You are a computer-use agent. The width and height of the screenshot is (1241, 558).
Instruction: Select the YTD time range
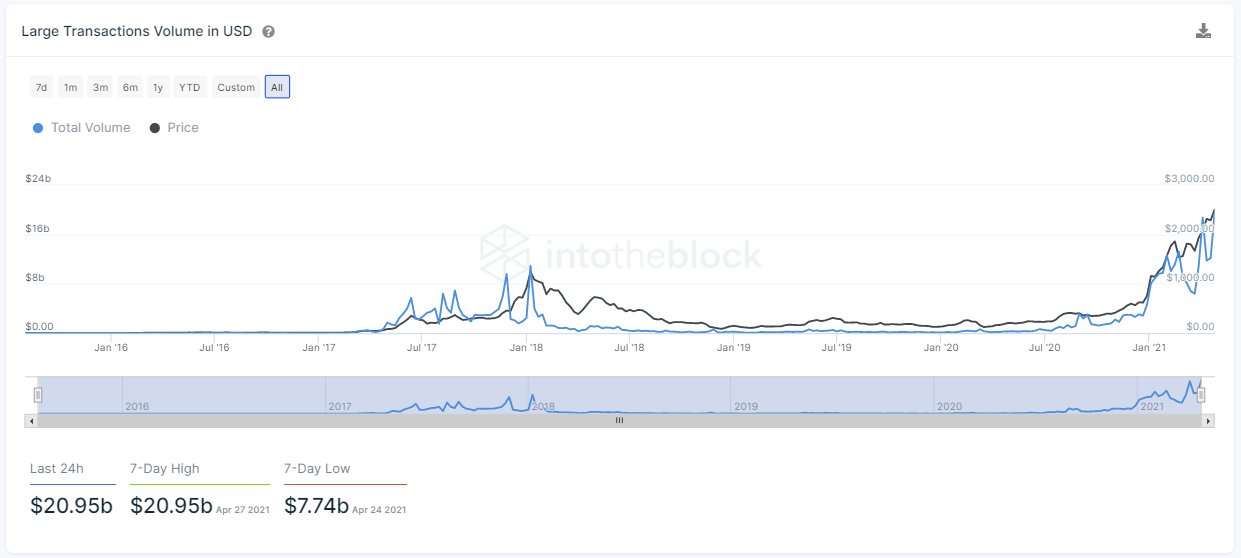pyautogui.click(x=189, y=88)
